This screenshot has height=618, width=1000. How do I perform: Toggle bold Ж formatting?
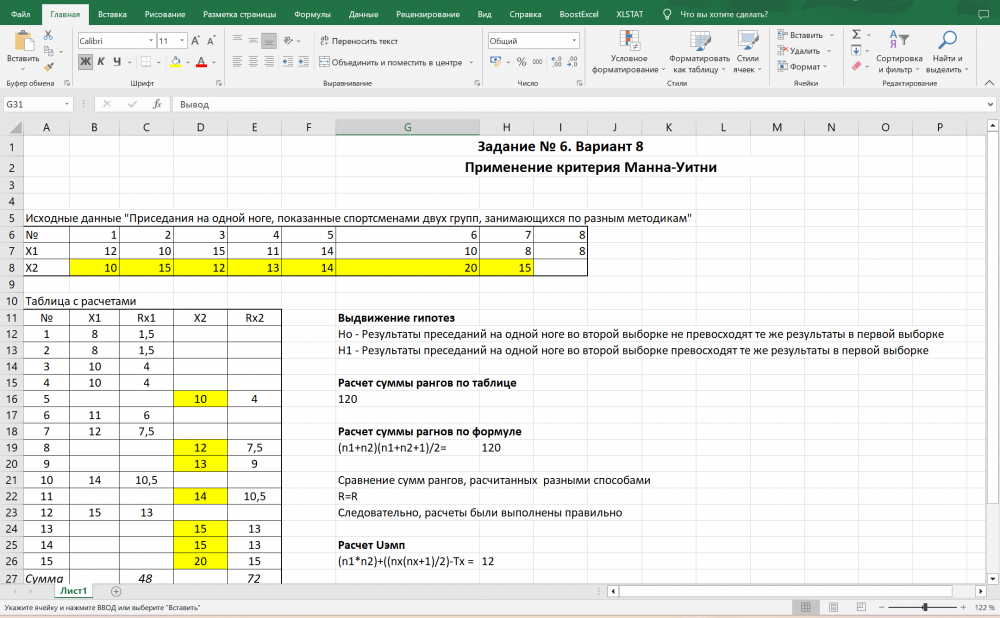coord(86,62)
